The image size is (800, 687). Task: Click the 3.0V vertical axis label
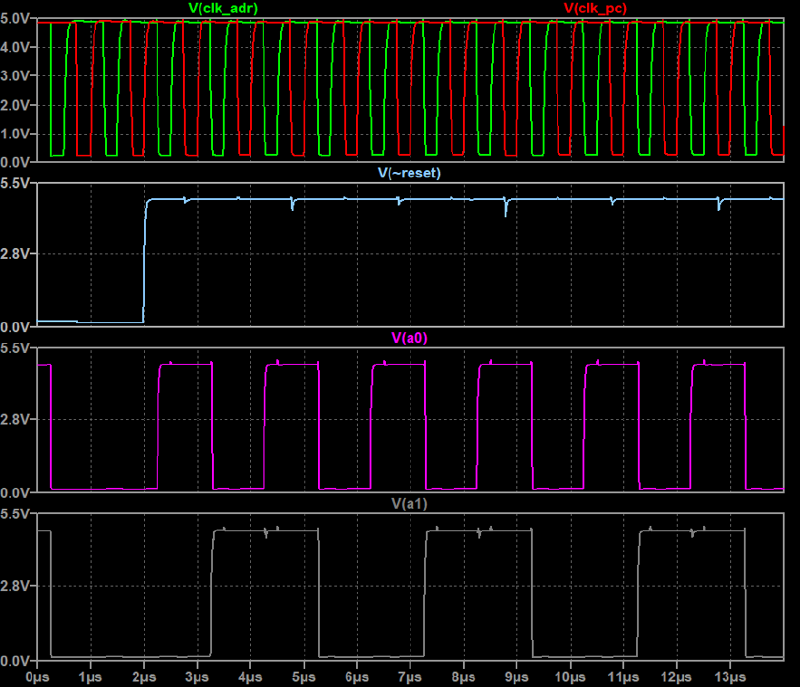point(17,76)
